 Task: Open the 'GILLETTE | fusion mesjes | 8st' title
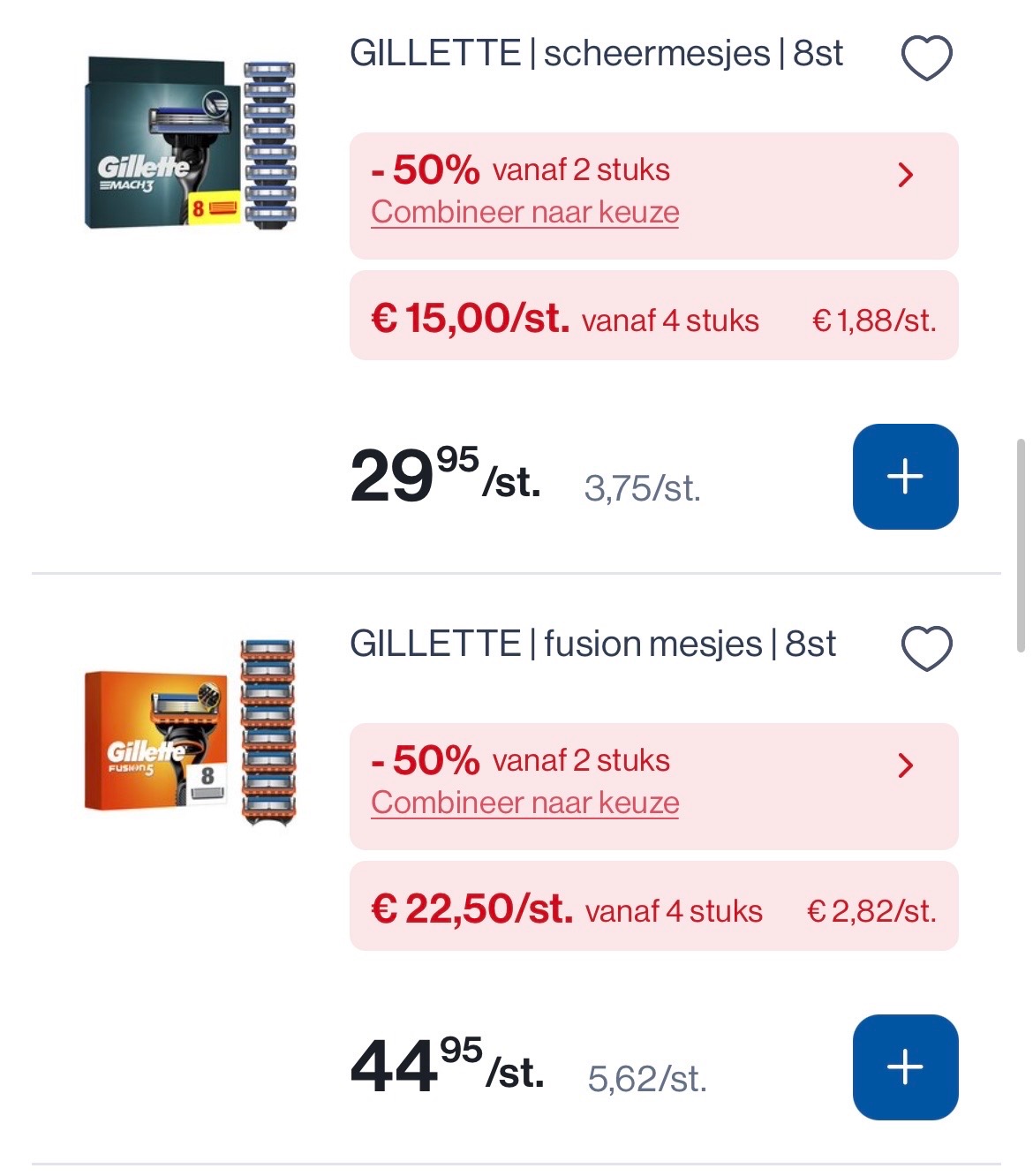(592, 645)
